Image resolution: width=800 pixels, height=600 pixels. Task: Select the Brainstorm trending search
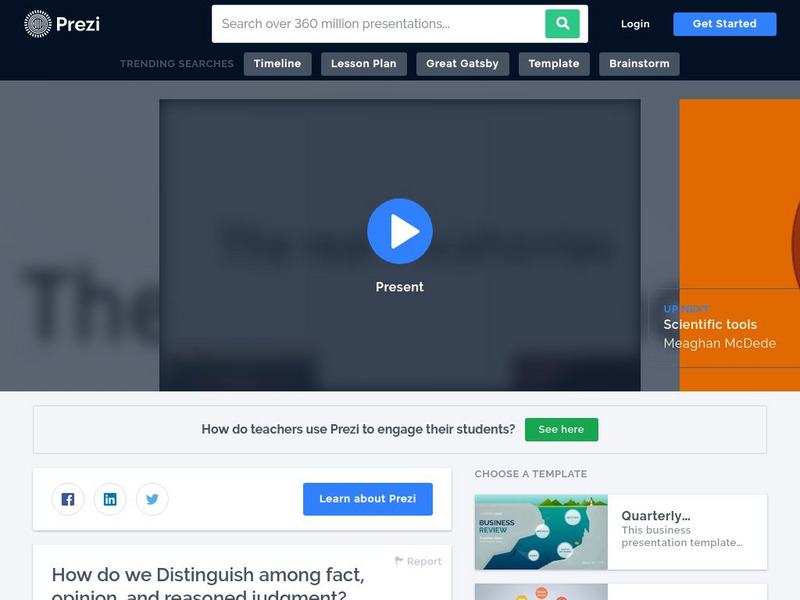pos(639,64)
